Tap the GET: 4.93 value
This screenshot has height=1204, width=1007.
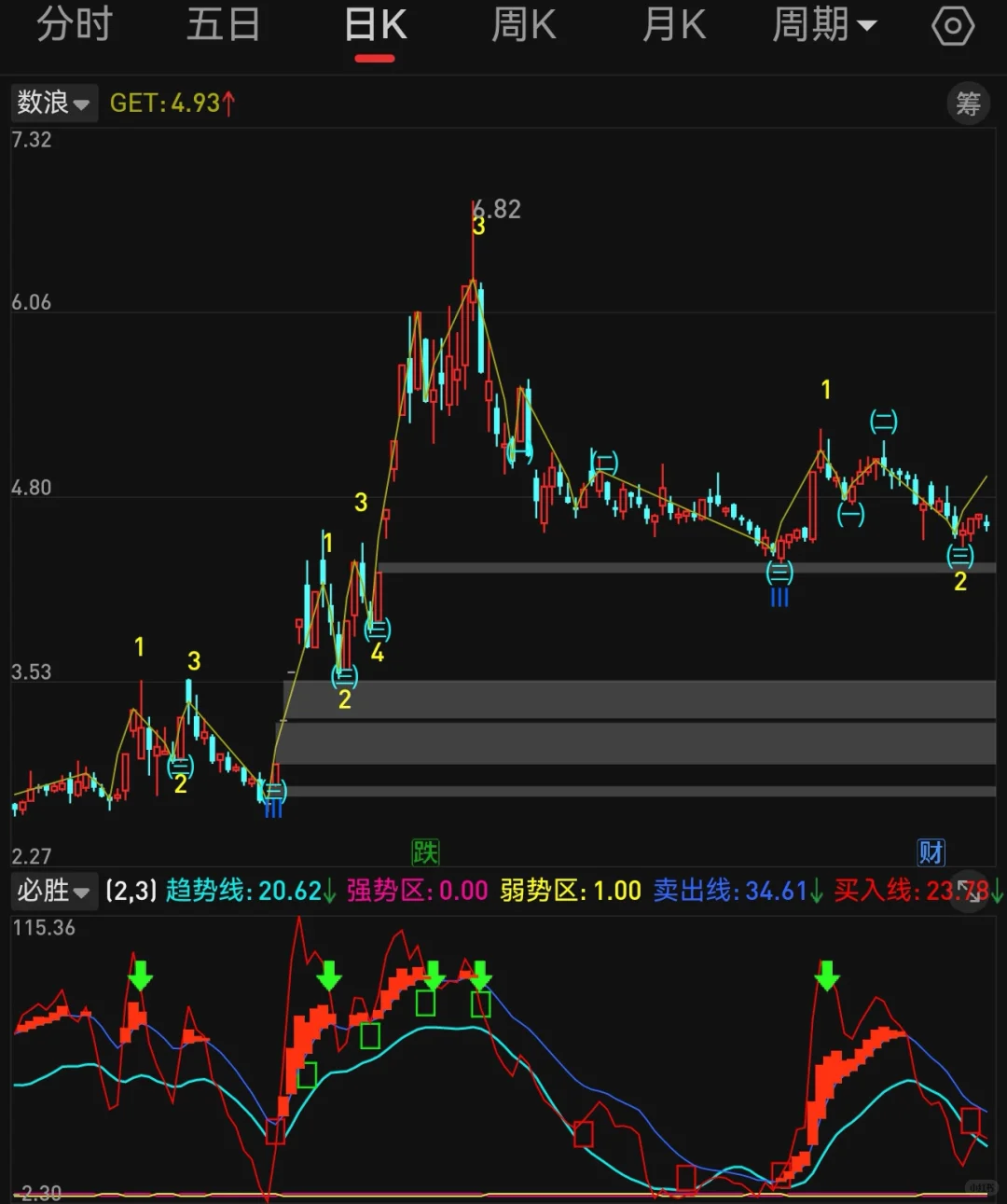point(172,103)
